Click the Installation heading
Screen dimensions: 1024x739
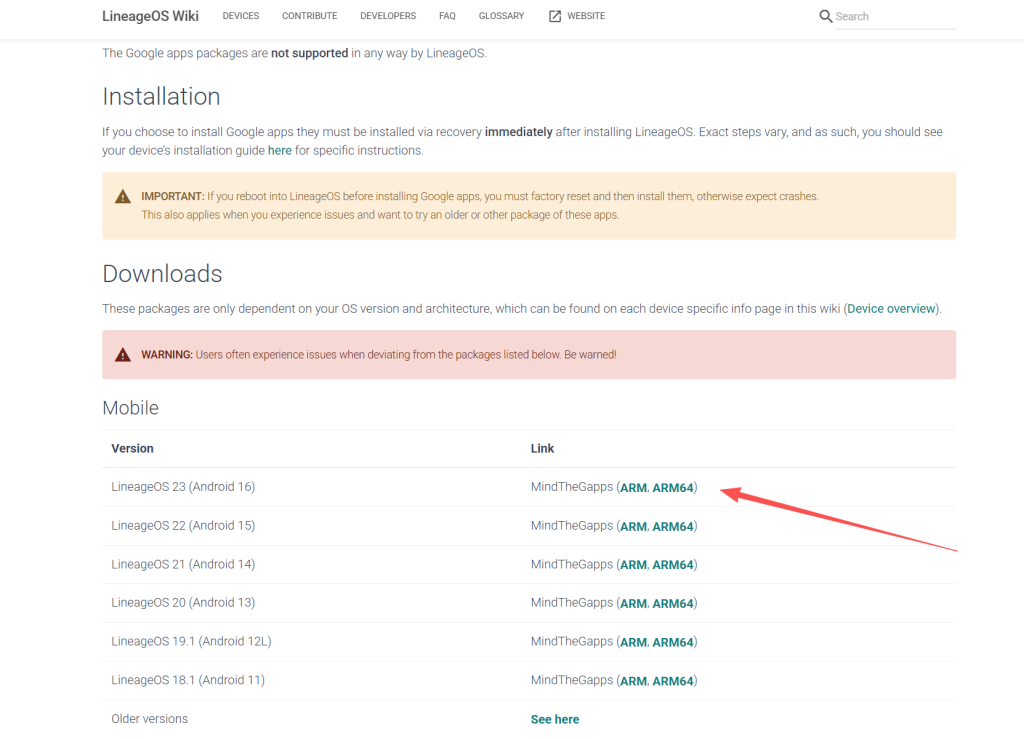[161, 97]
